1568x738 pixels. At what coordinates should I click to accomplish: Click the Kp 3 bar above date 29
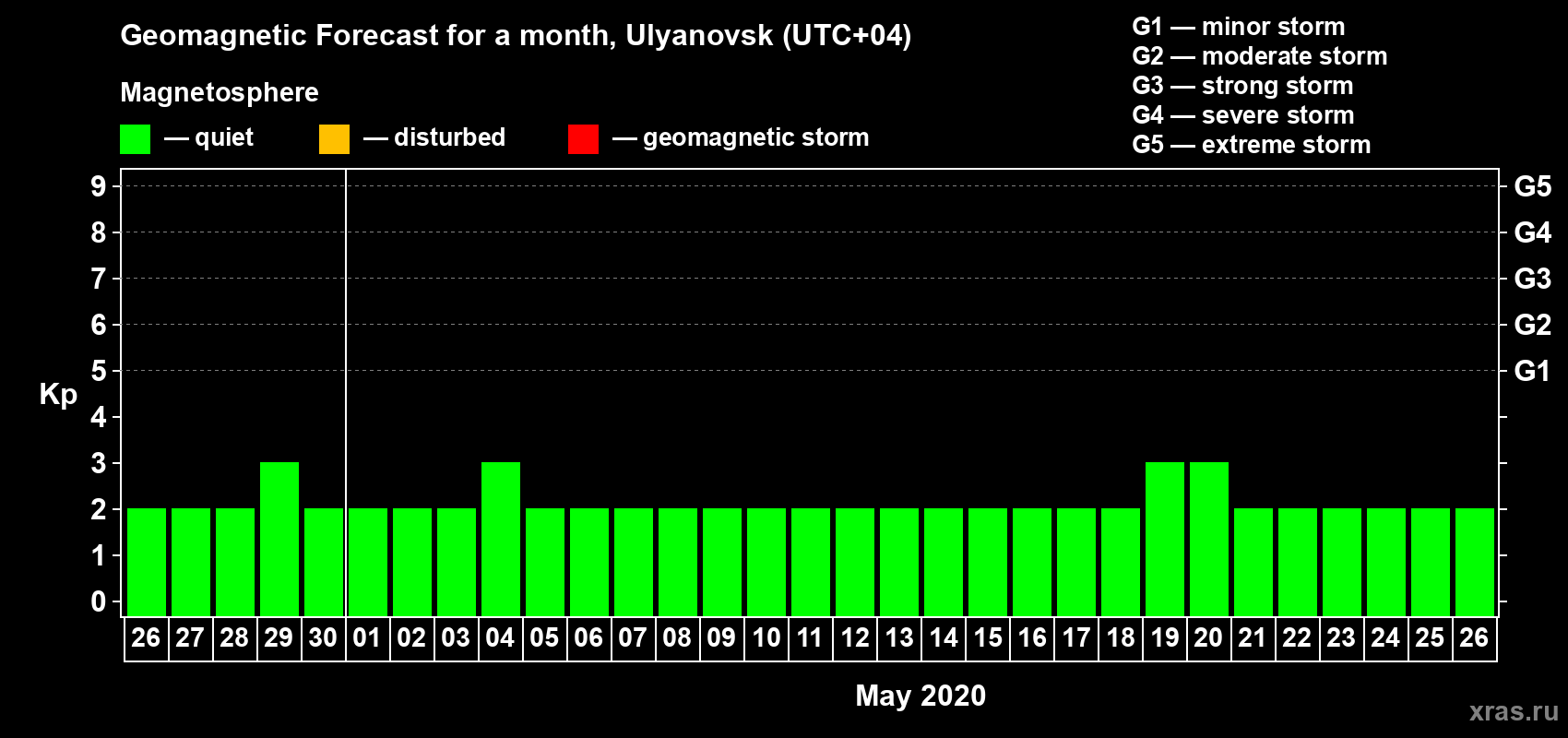pyautogui.click(x=279, y=539)
